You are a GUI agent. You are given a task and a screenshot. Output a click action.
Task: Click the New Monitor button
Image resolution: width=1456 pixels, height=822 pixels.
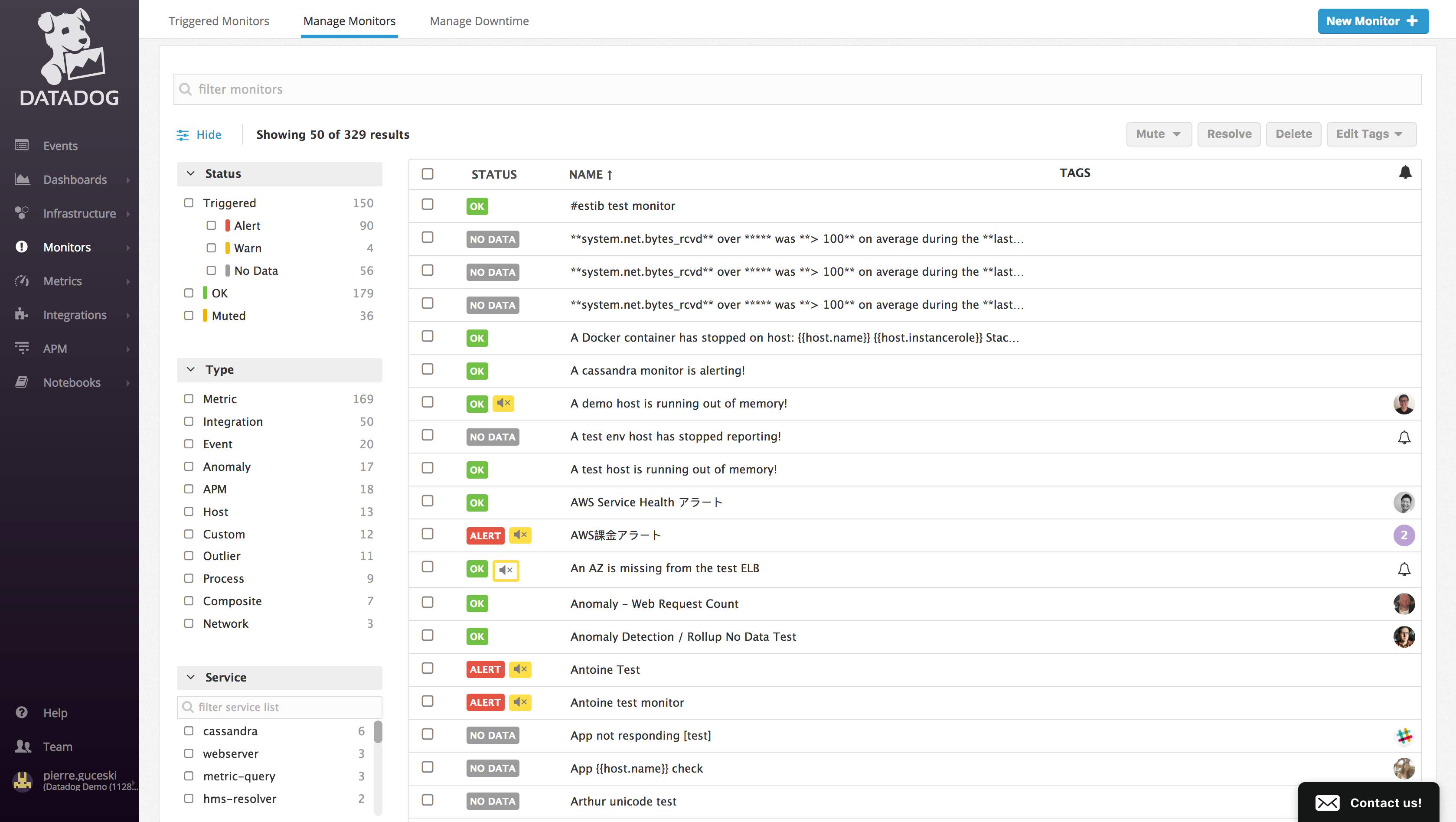point(1374,21)
